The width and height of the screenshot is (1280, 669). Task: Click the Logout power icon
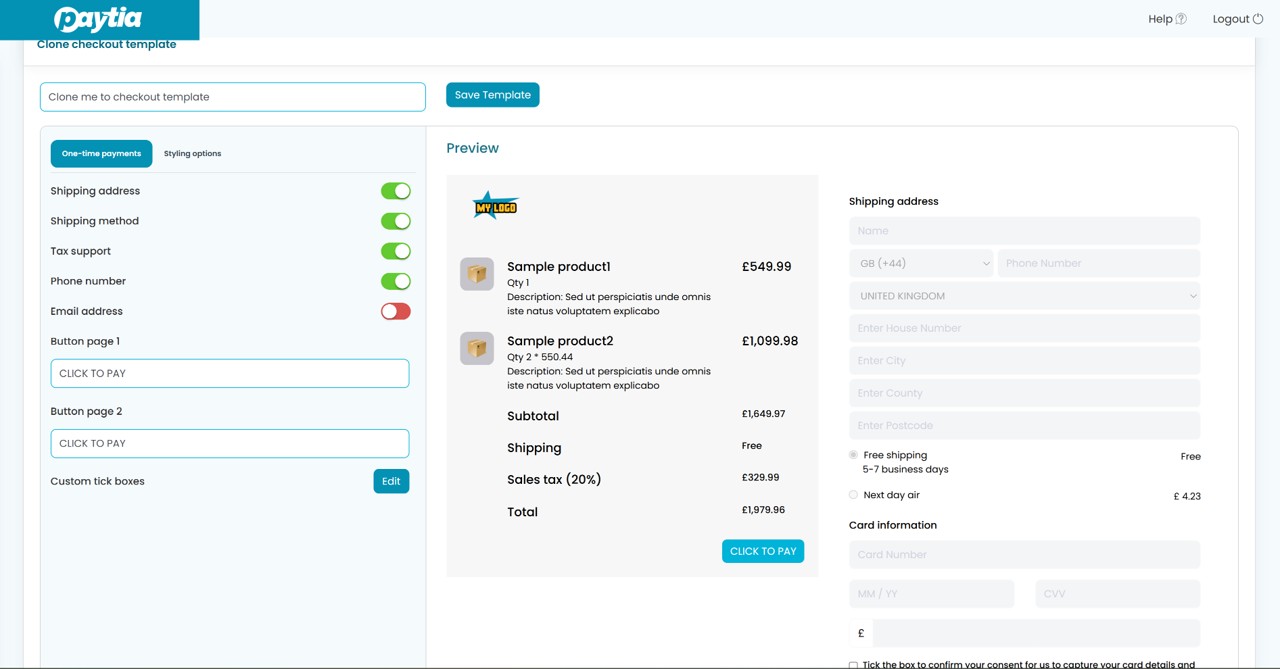click(x=1258, y=19)
